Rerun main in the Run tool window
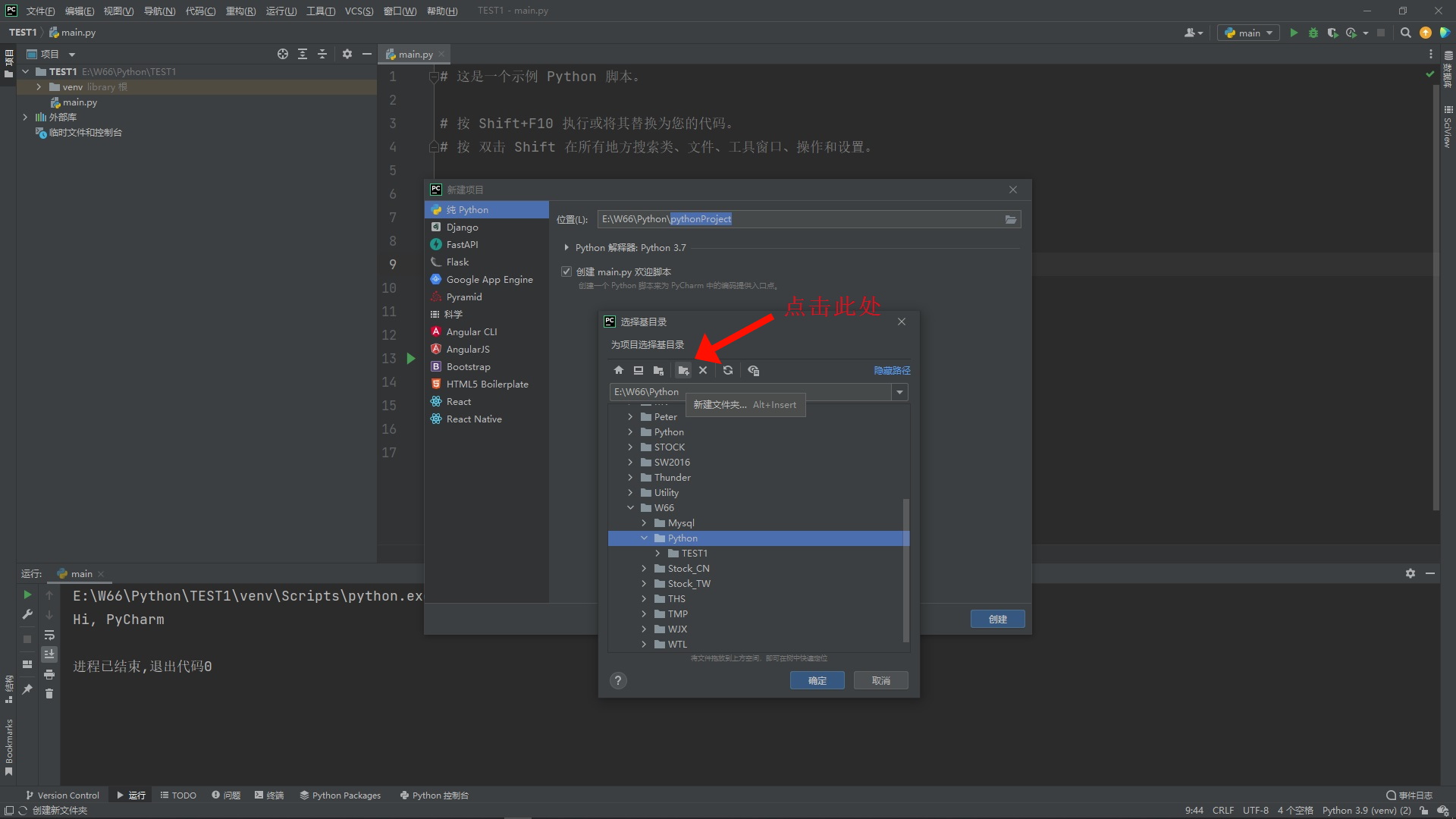The height and width of the screenshot is (819, 1456). click(27, 595)
